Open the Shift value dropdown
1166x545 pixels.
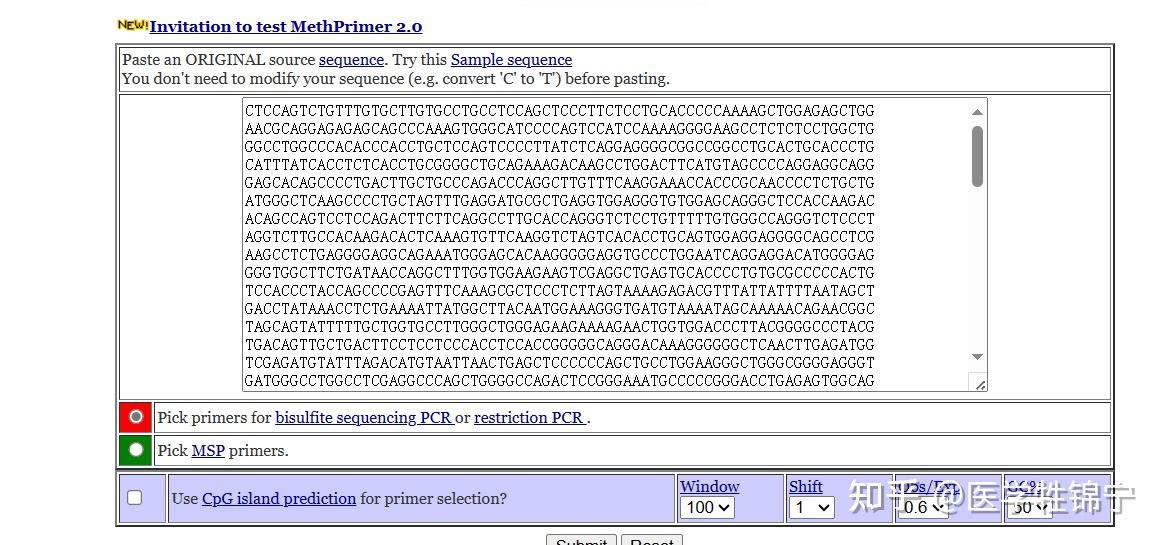point(810,508)
